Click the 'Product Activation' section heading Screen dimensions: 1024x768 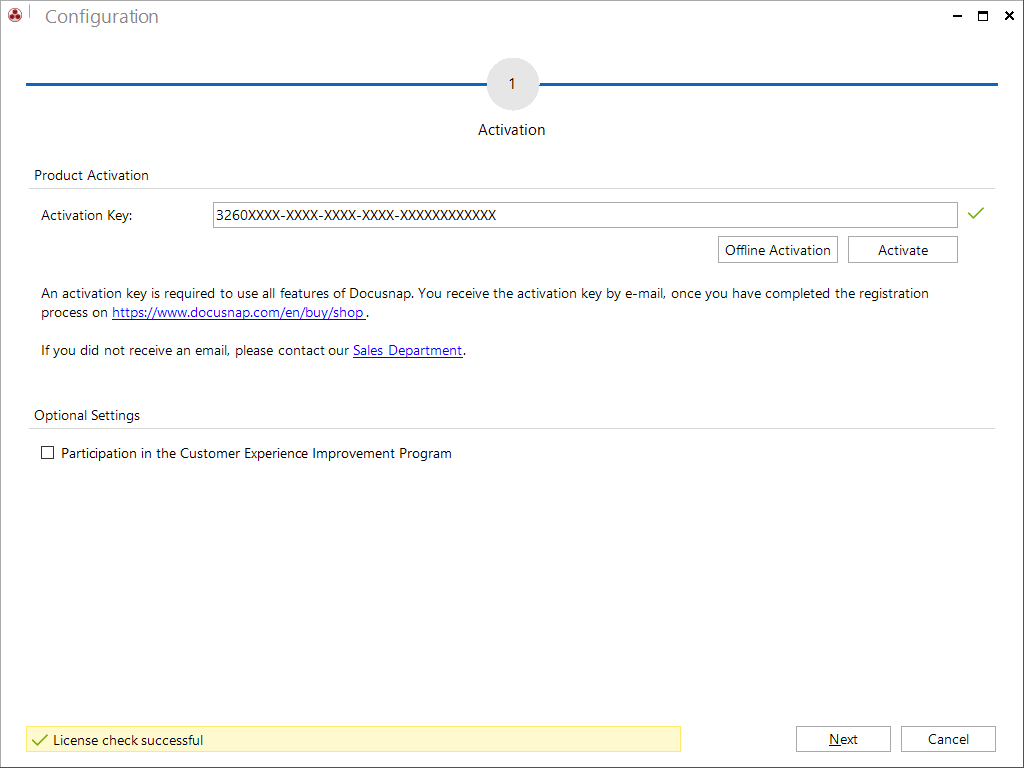pos(91,175)
